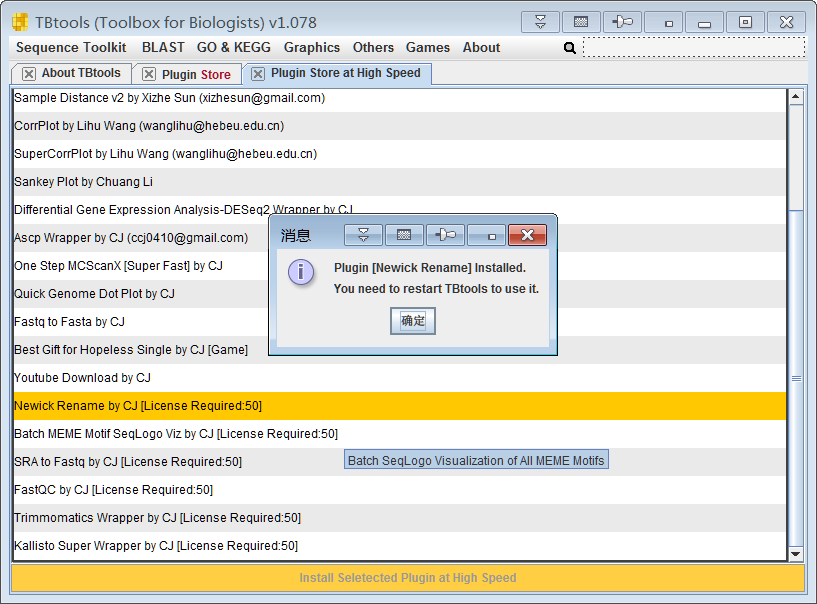Open the GO & KEGG menu
The image size is (817, 604).
pos(234,47)
